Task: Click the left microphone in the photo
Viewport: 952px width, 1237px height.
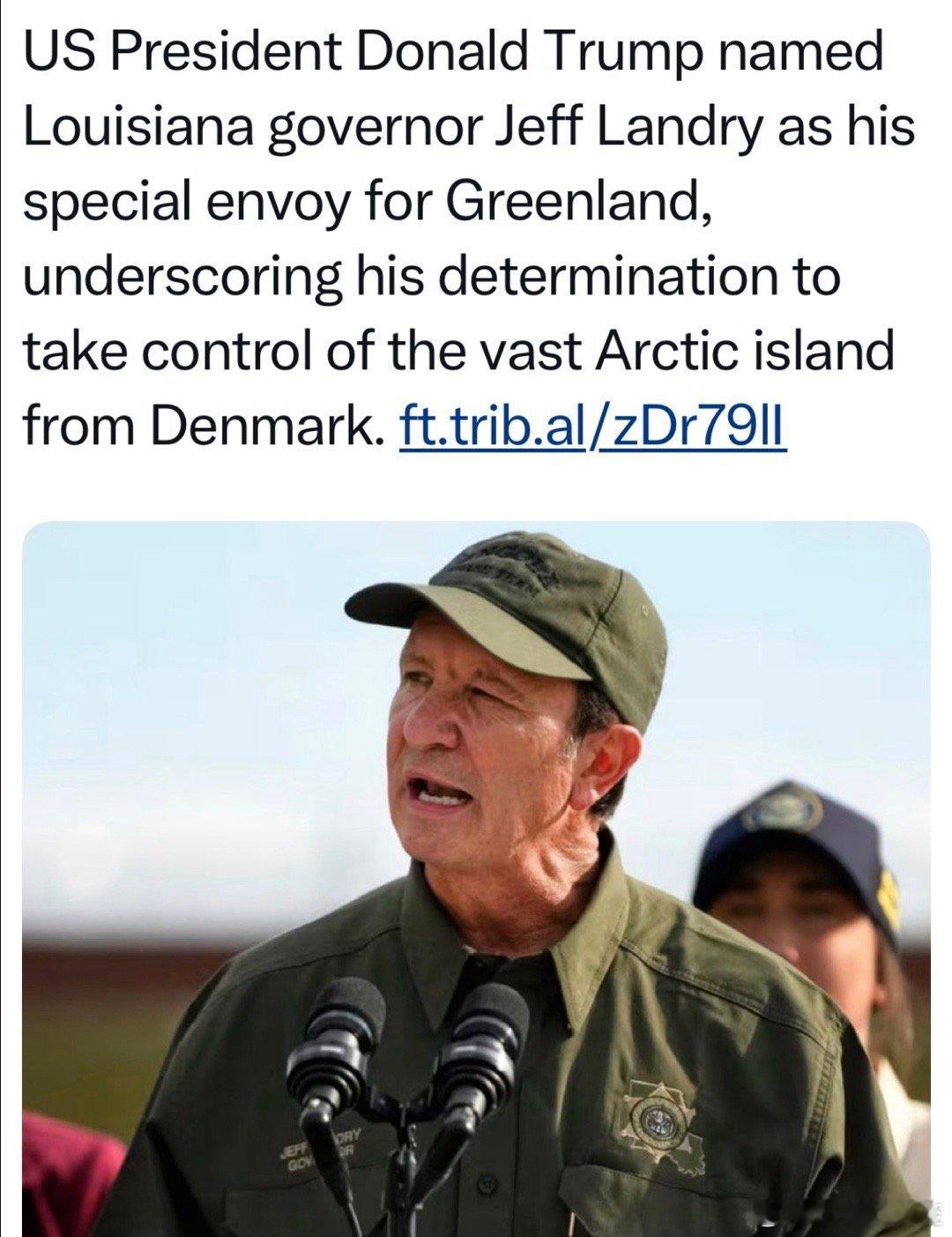Action: point(339,1043)
